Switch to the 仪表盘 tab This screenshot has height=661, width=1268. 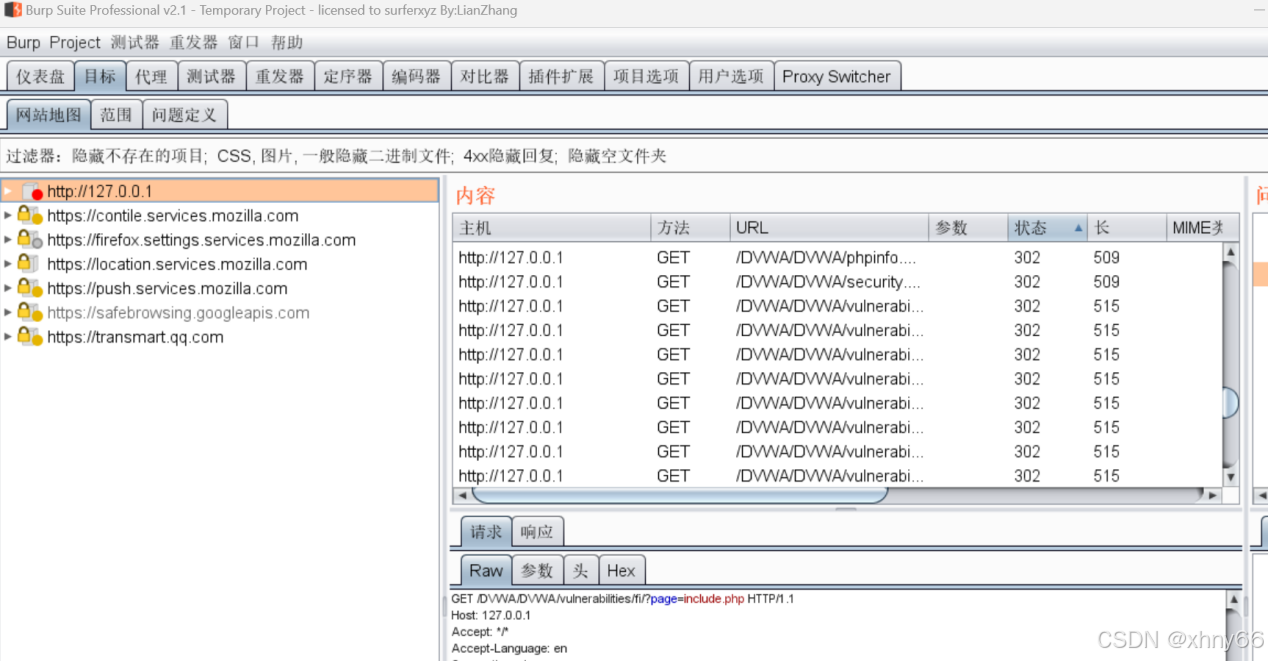40,76
